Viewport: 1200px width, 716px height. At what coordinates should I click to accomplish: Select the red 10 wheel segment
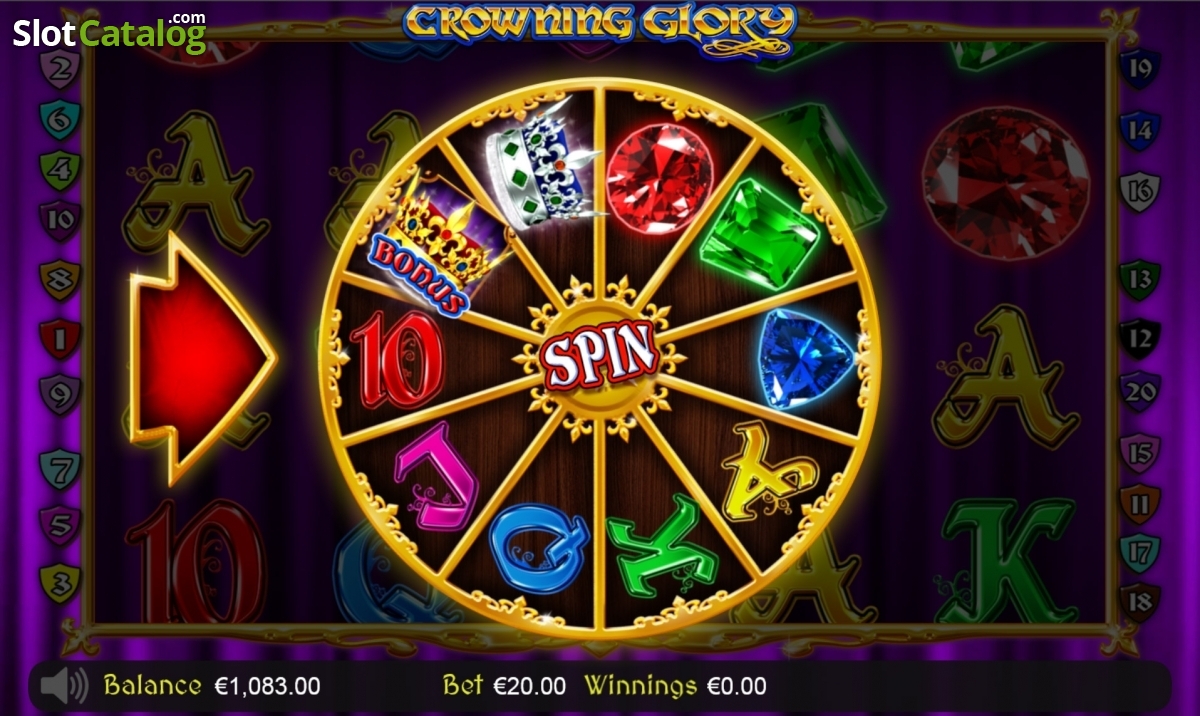coord(397,360)
